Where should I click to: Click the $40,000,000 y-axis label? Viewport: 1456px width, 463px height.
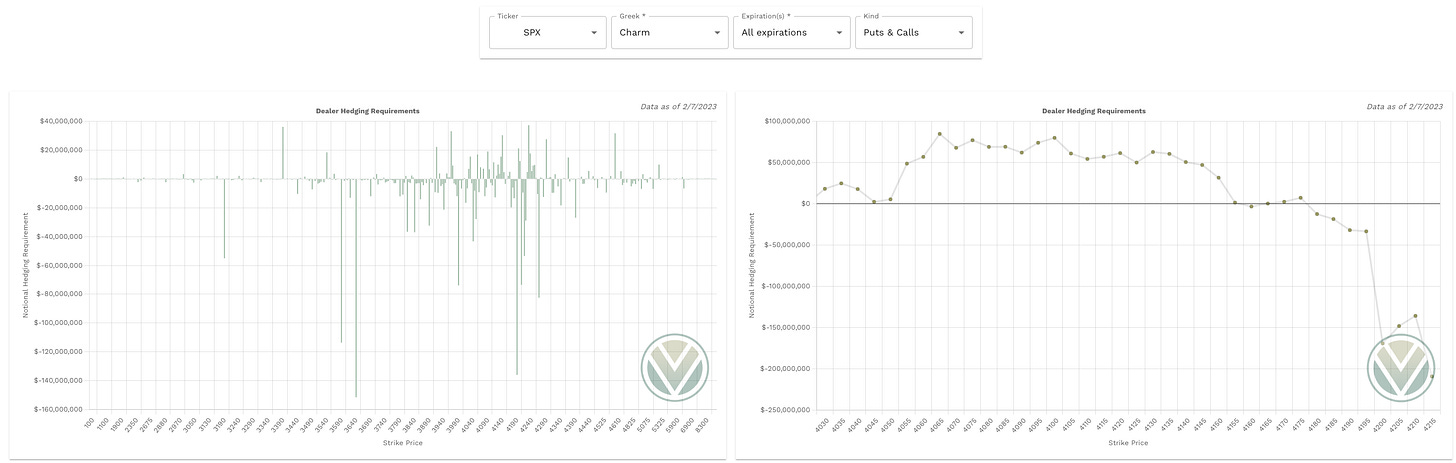[x=60, y=121]
